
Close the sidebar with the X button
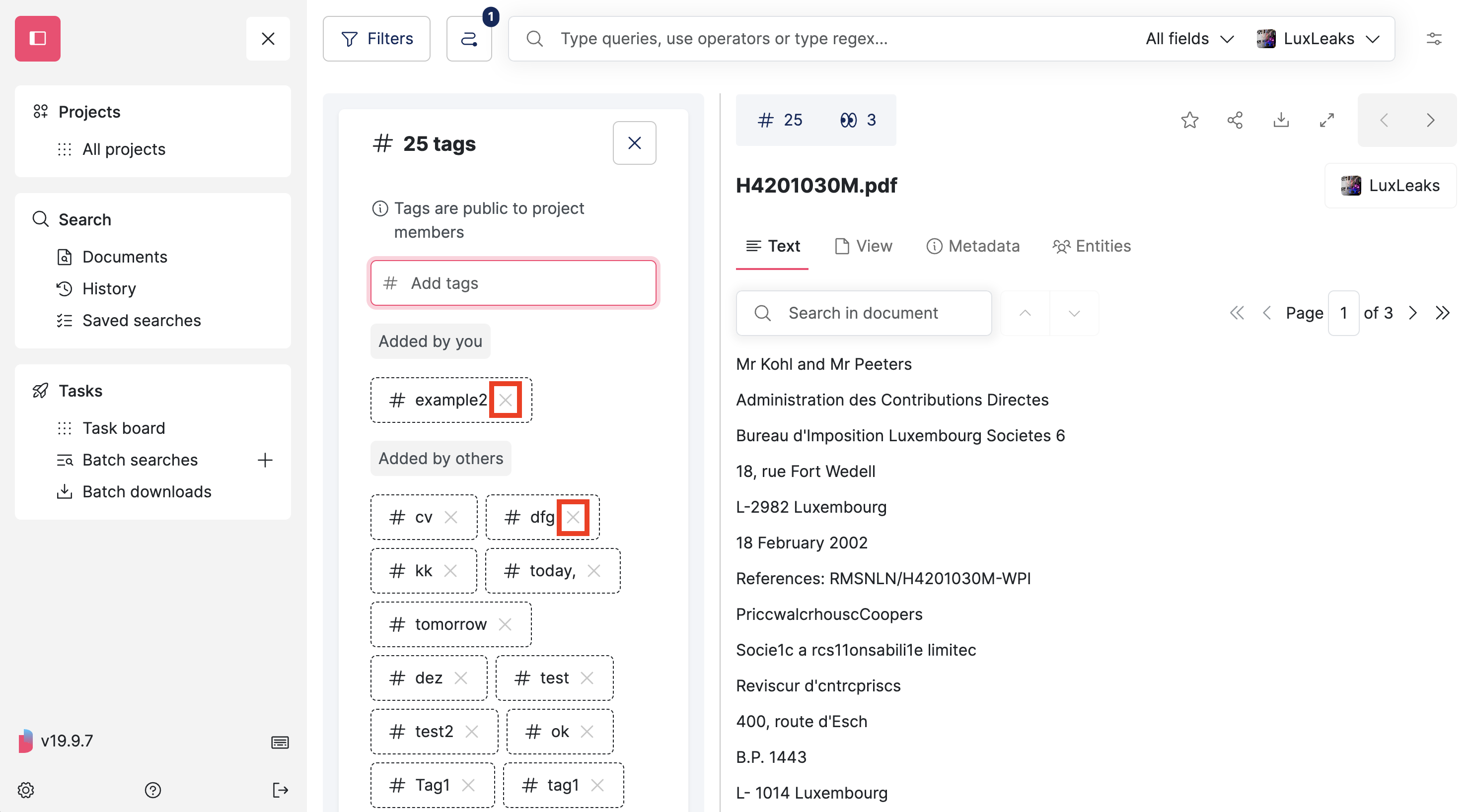268,38
